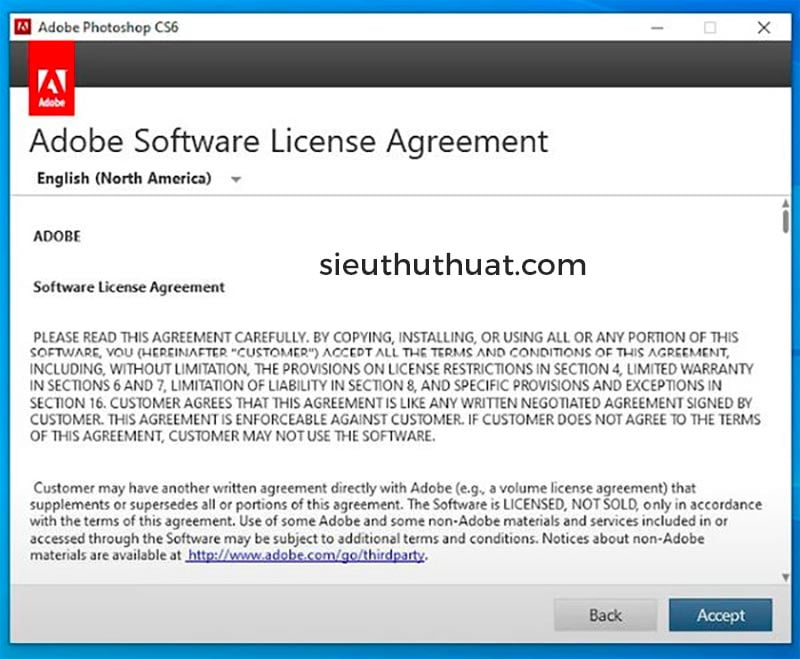Image resolution: width=800 pixels, height=659 pixels.
Task: Click the disabled maximize window icon
Action: pyautogui.click(x=710, y=27)
